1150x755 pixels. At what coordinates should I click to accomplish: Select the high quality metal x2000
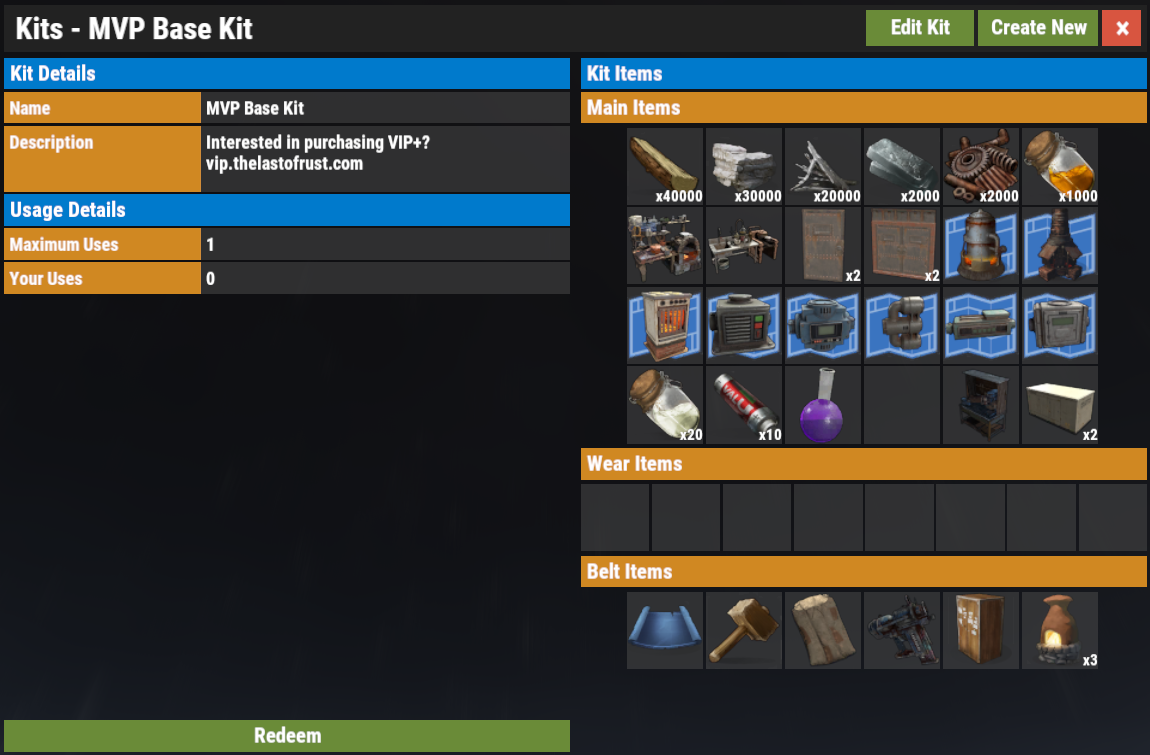(x=902, y=167)
